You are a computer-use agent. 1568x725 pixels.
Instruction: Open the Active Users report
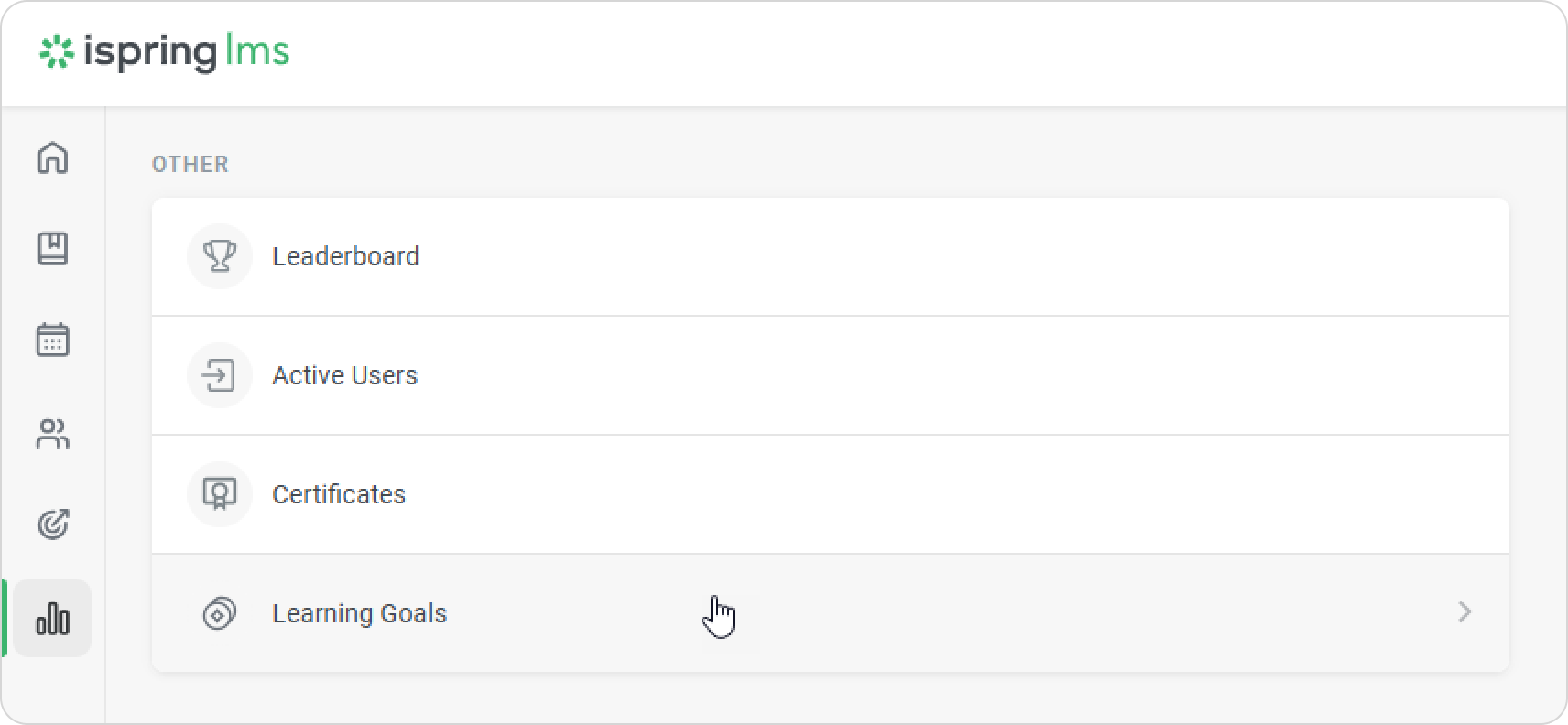click(344, 375)
